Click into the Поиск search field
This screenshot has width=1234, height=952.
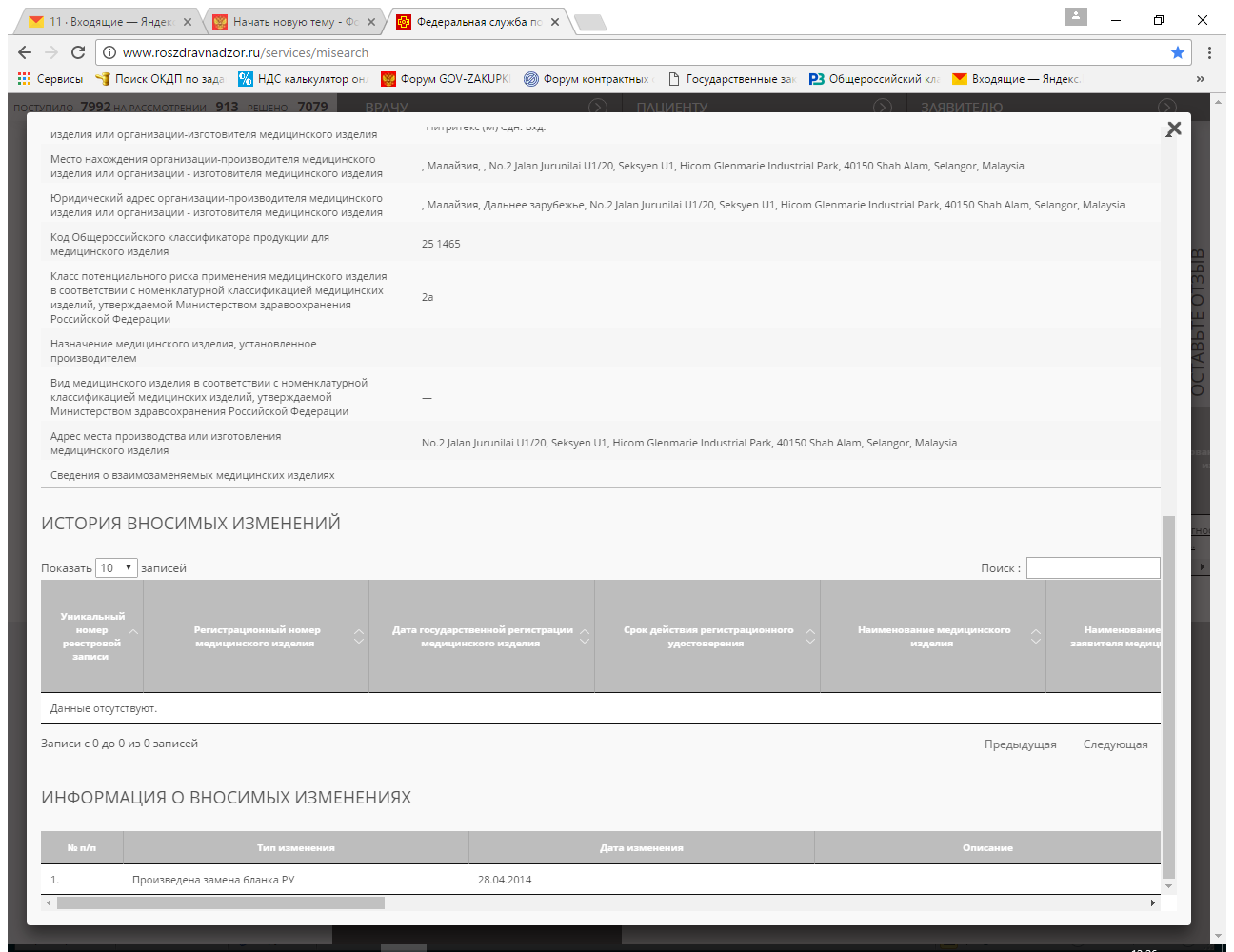pyautogui.click(x=1092, y=568)
